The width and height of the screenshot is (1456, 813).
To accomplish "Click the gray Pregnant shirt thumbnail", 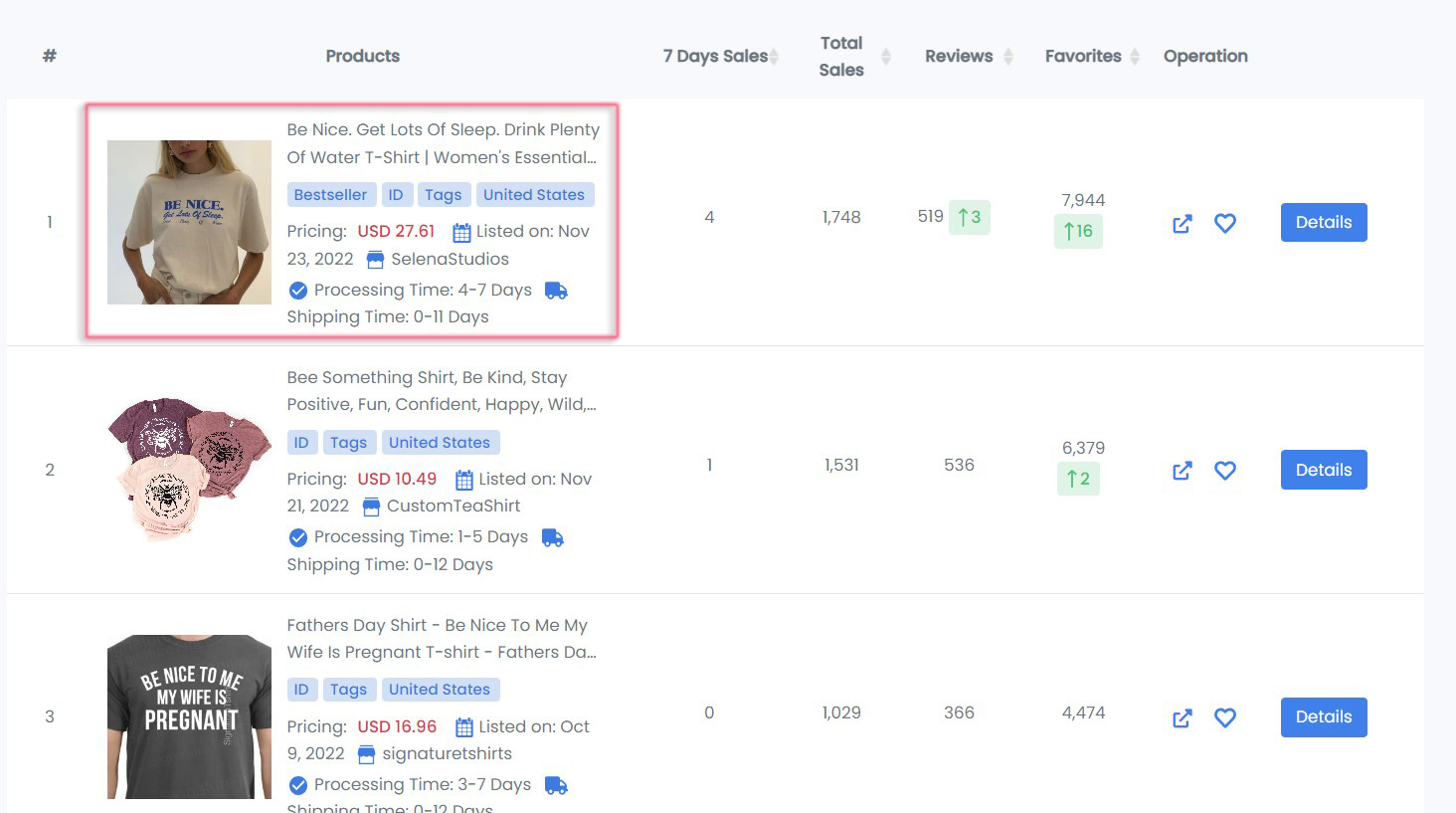I will (189, 716).
